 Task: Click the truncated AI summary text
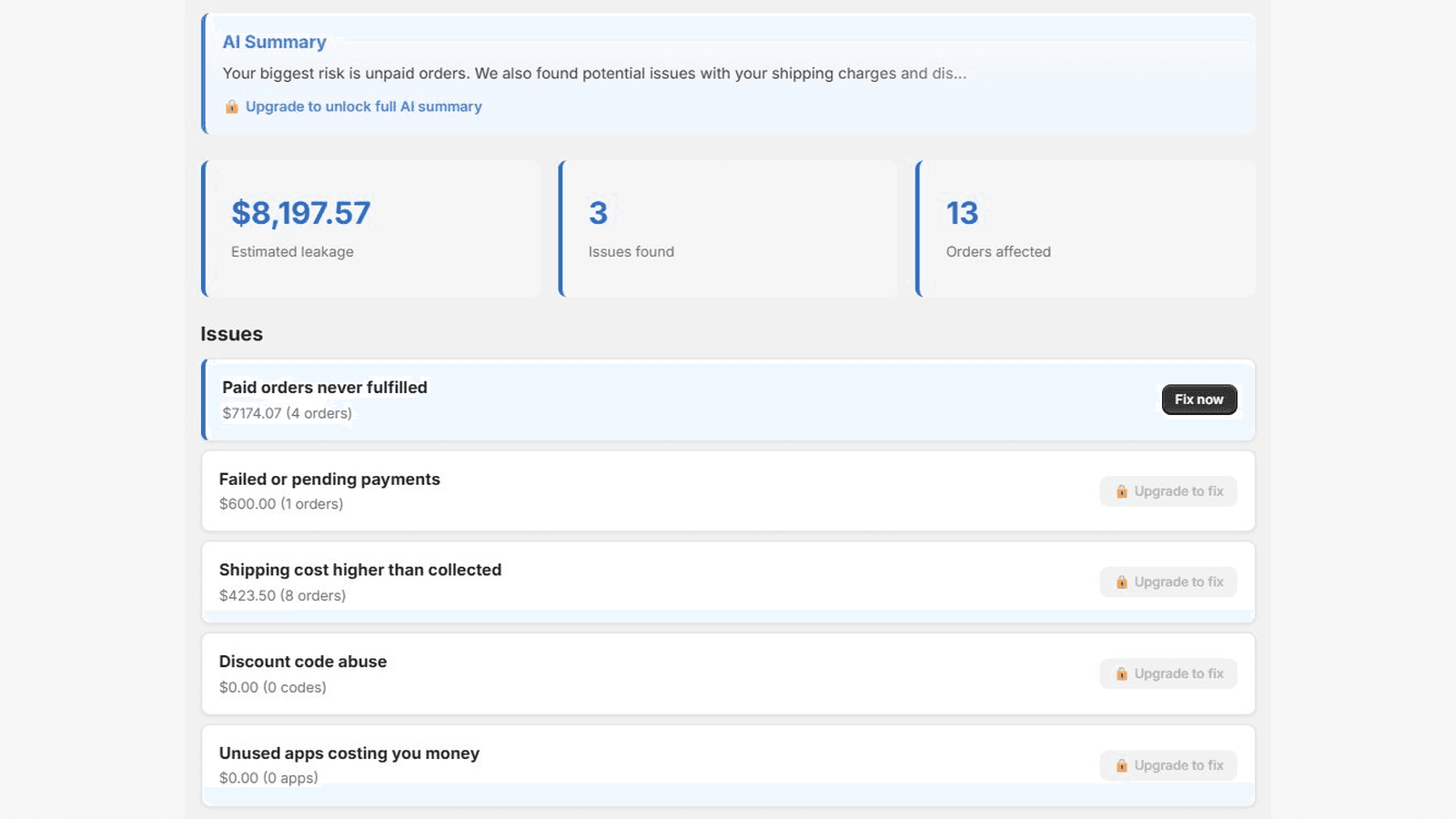[x=594, y=74]
